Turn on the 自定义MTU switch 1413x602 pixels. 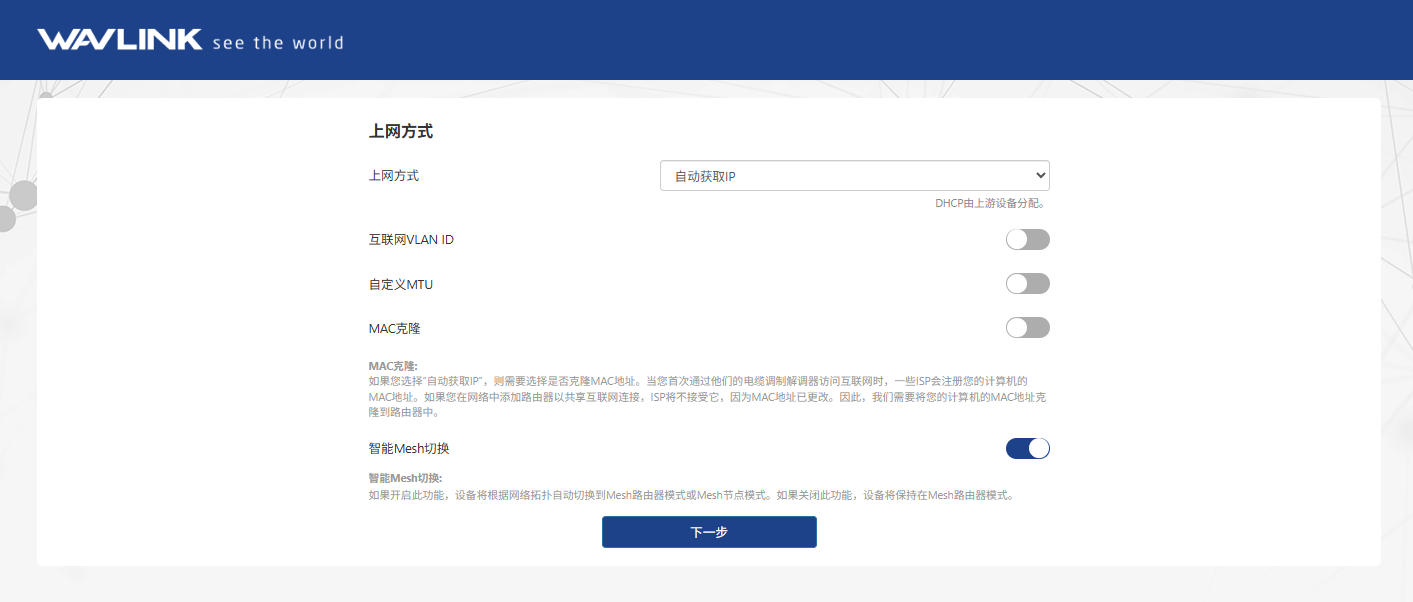[1027, 284]
